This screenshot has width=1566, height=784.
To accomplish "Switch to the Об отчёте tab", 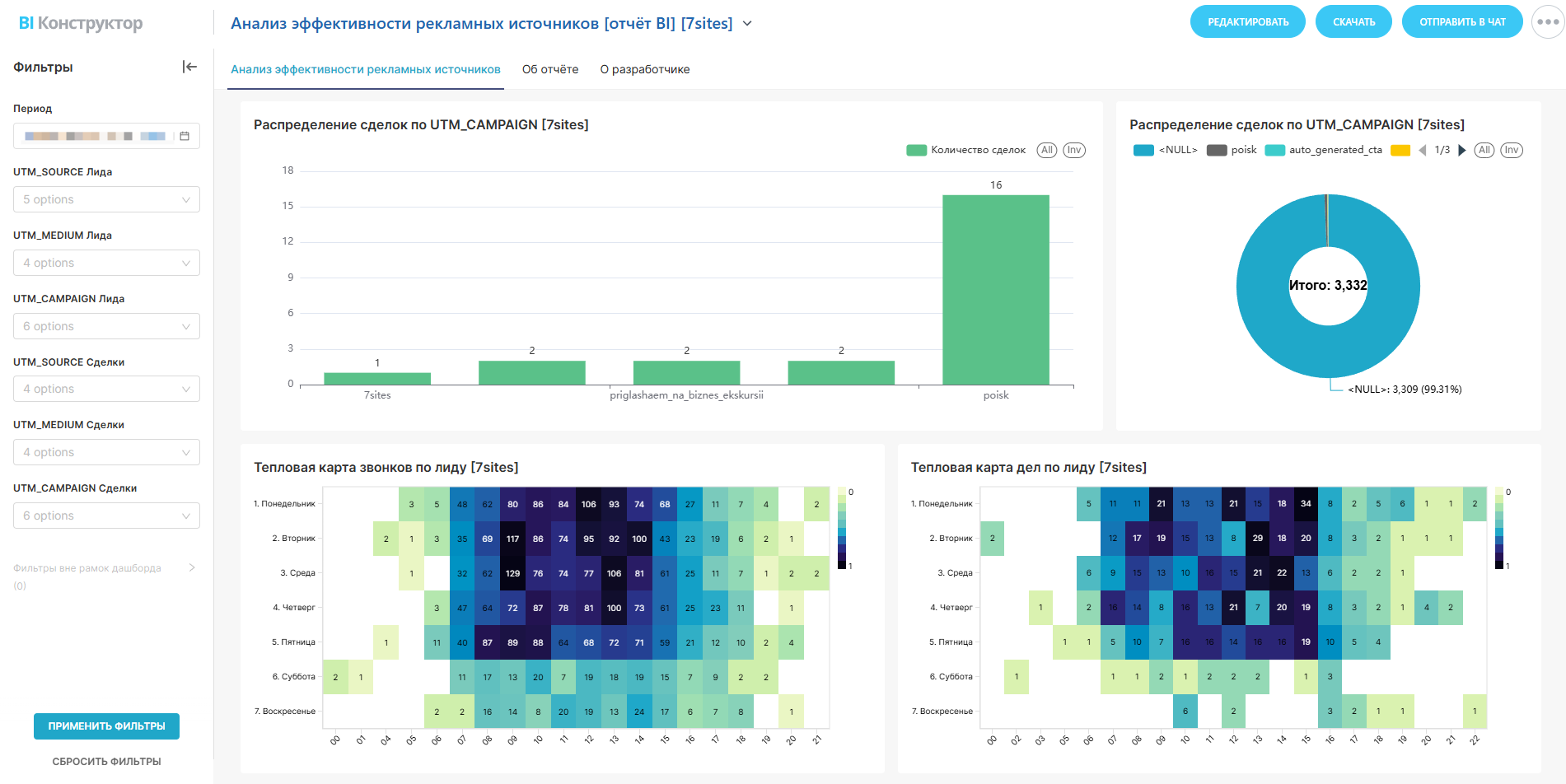I will pos(550,69).
